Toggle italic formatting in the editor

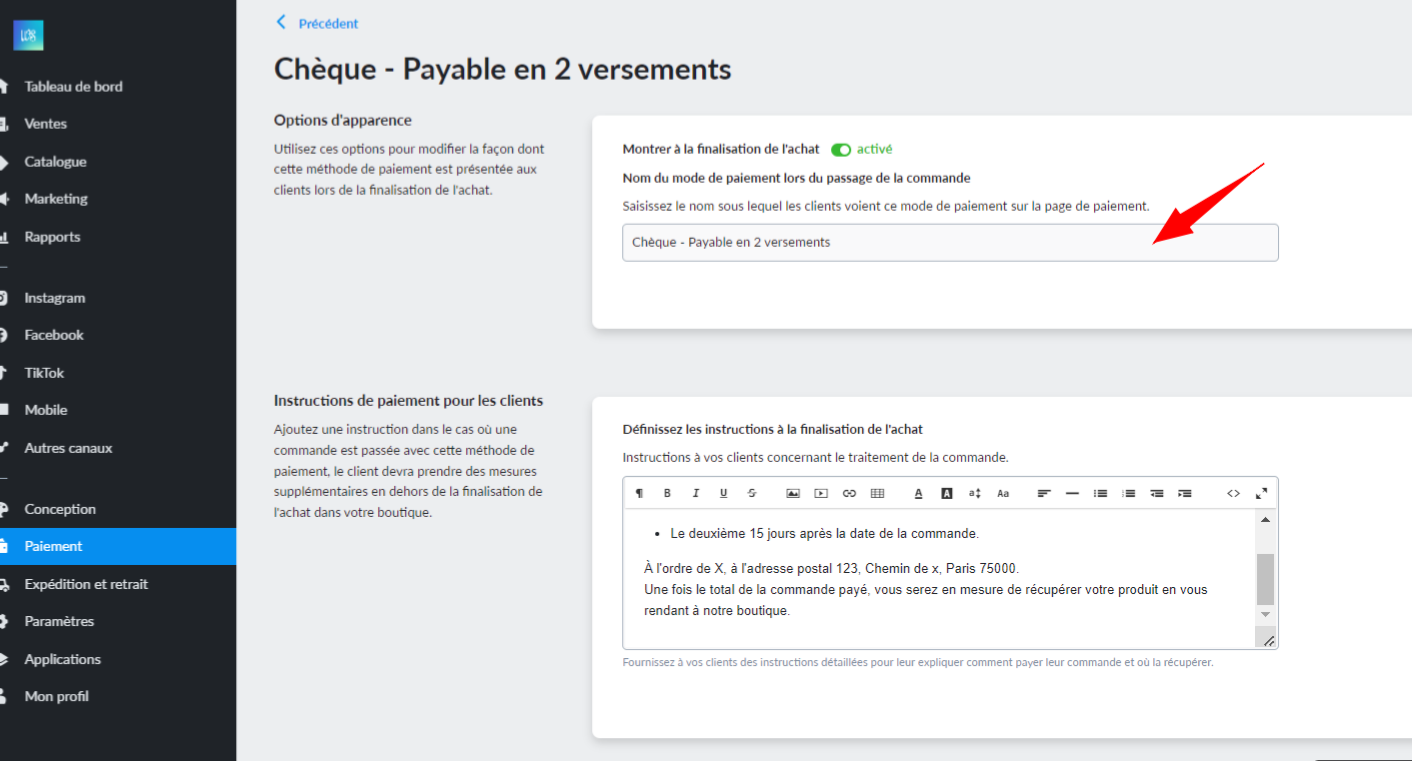695,493
